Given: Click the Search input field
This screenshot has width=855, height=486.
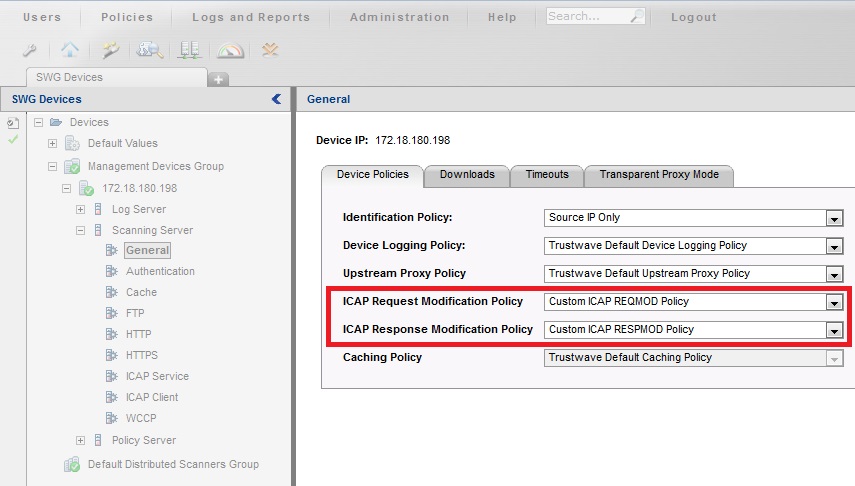Looking at the screenshot, I should [x=585, y=17].
